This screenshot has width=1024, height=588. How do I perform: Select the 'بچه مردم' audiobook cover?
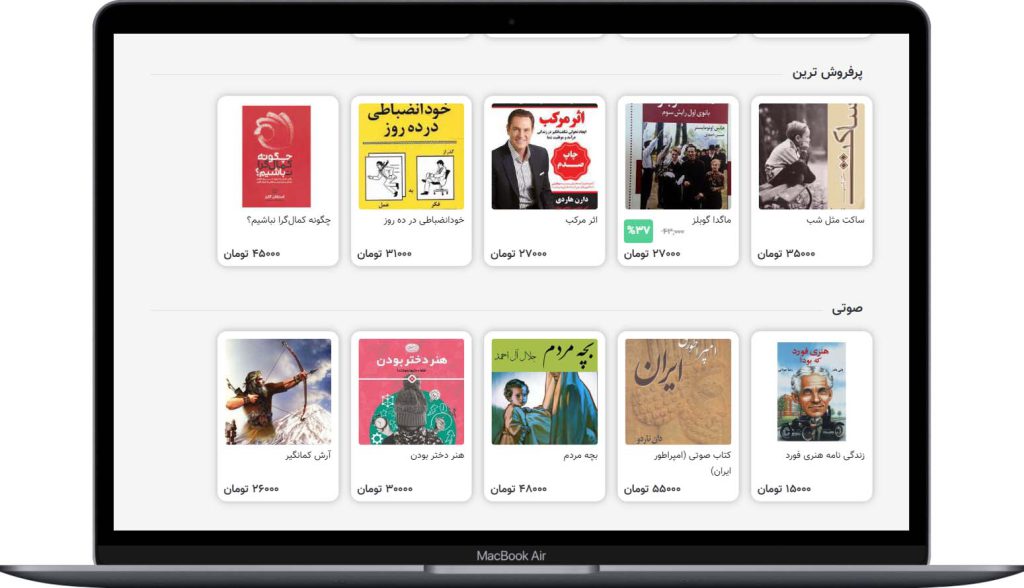545,391
